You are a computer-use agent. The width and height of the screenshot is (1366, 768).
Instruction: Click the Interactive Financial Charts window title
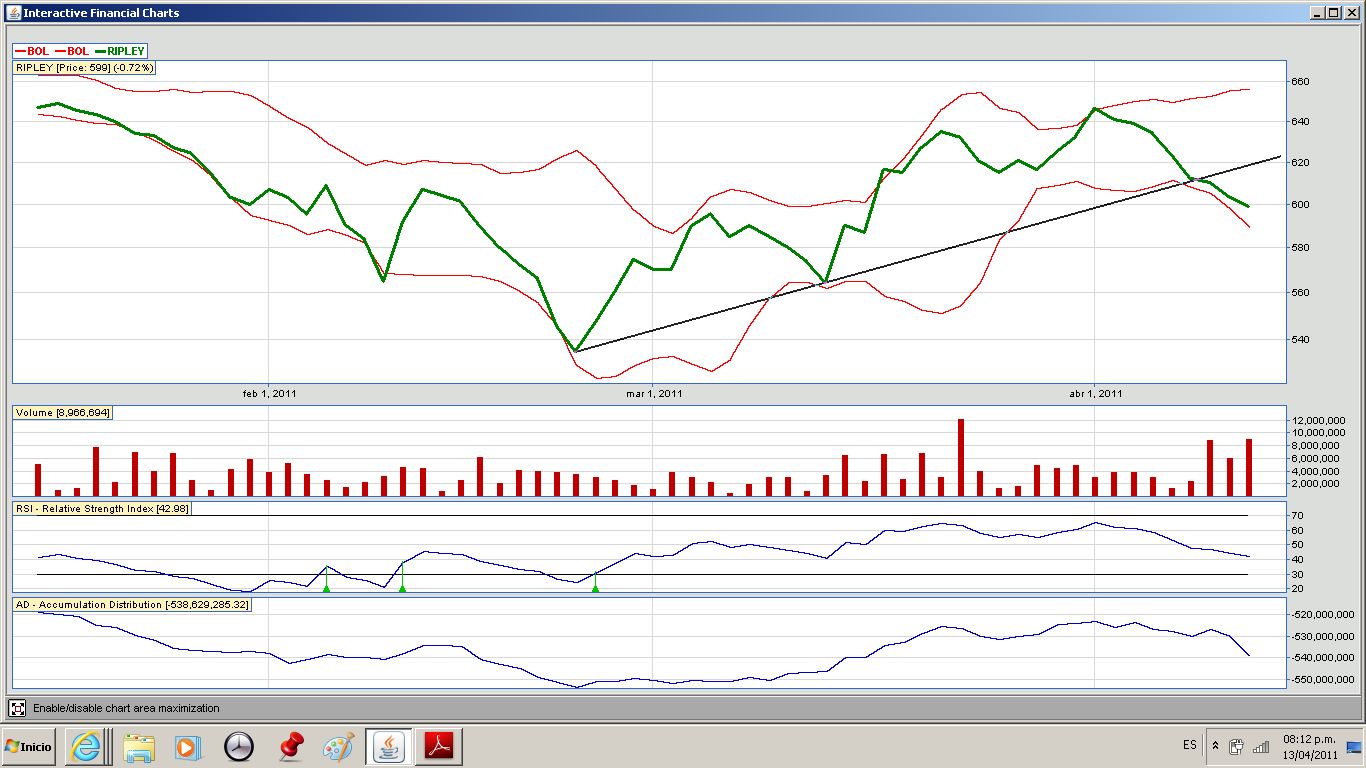(102, 13)
